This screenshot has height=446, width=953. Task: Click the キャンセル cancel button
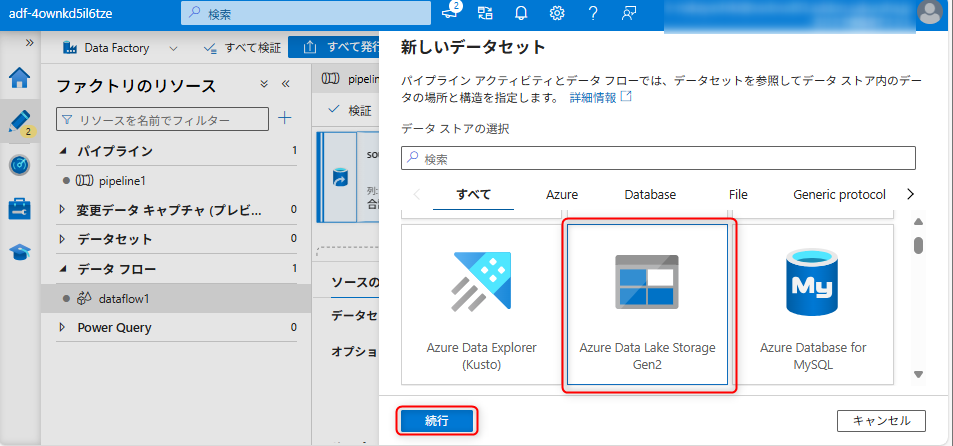point(881,420)
